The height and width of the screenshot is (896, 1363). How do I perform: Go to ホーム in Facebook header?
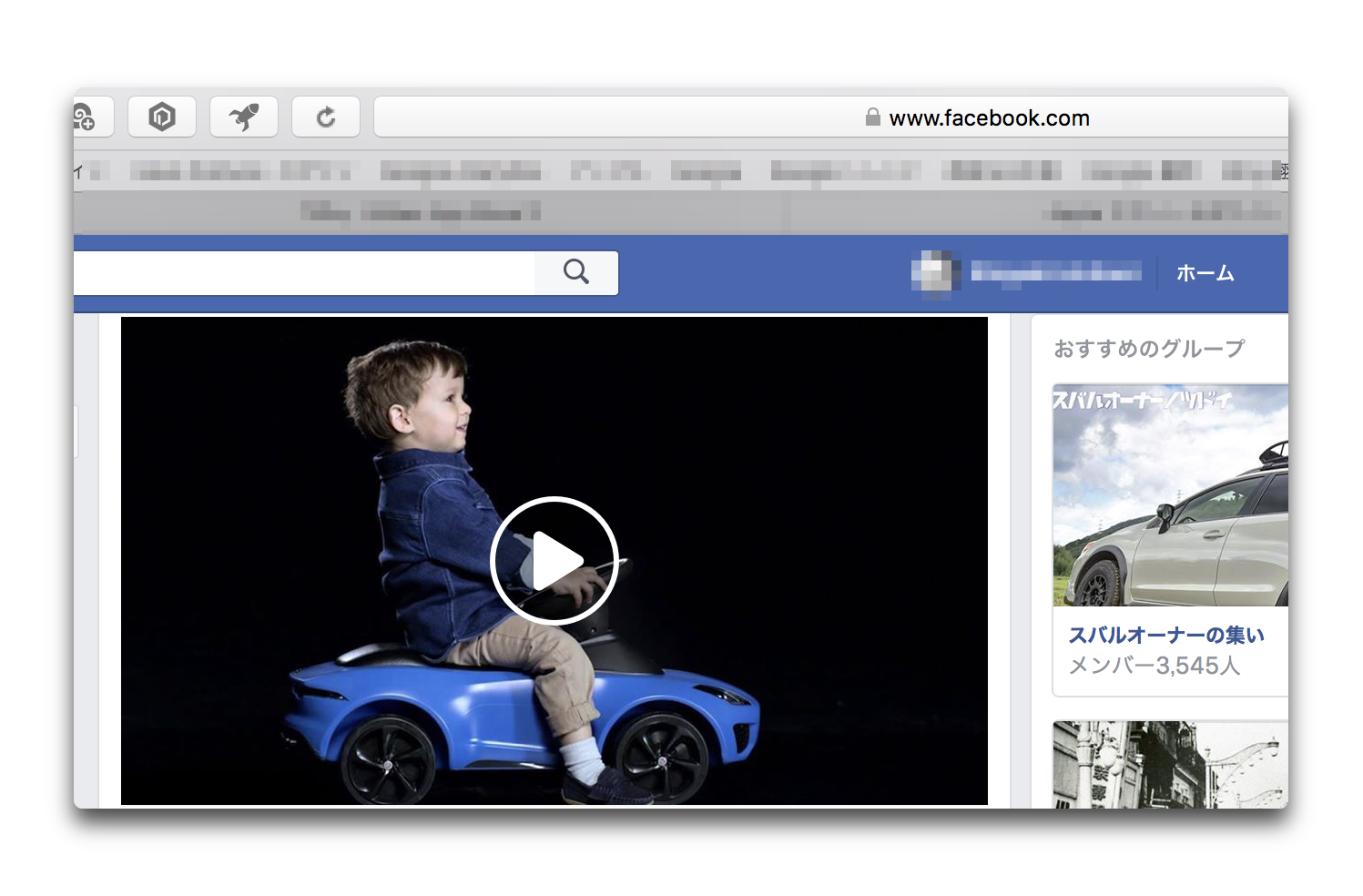[x=1205, y=273]
